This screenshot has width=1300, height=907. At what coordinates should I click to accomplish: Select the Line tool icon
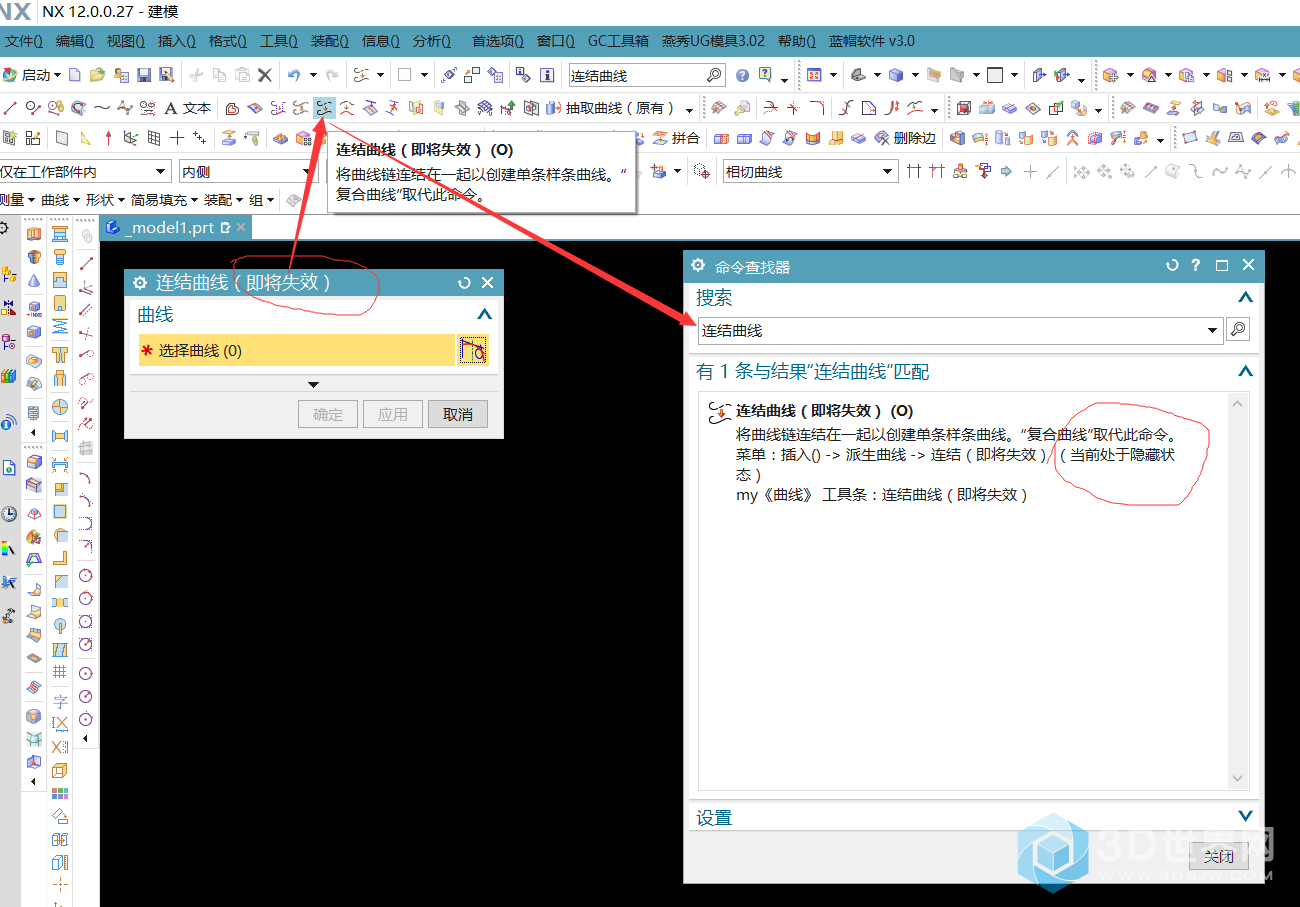pyautogui.click(x=10, y=108)
